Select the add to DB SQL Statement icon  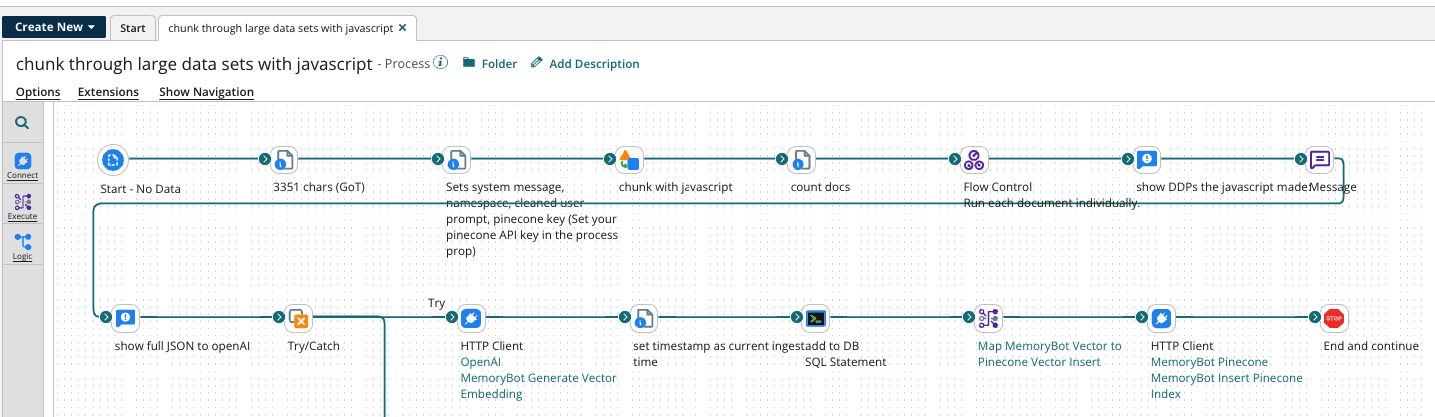[x=816, y=318]
